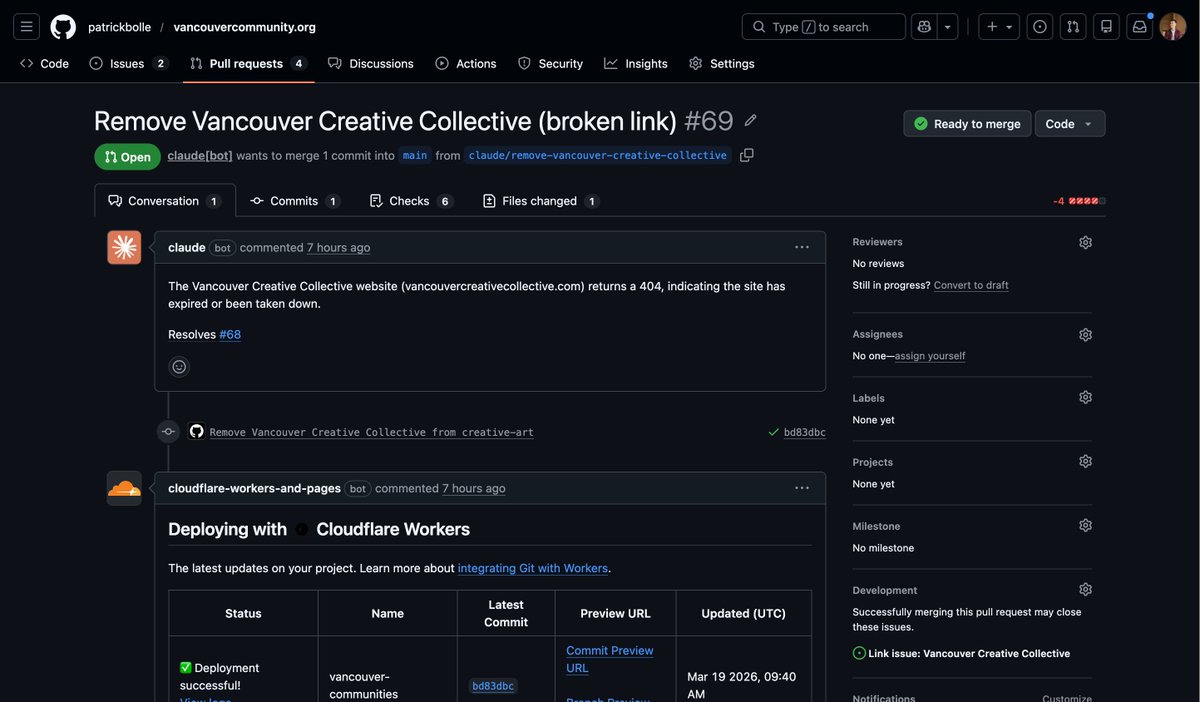Open claude comment options ellipsis menu
Screen dimensions: 1200x702
pyautogui.click(x=802, y=248)
